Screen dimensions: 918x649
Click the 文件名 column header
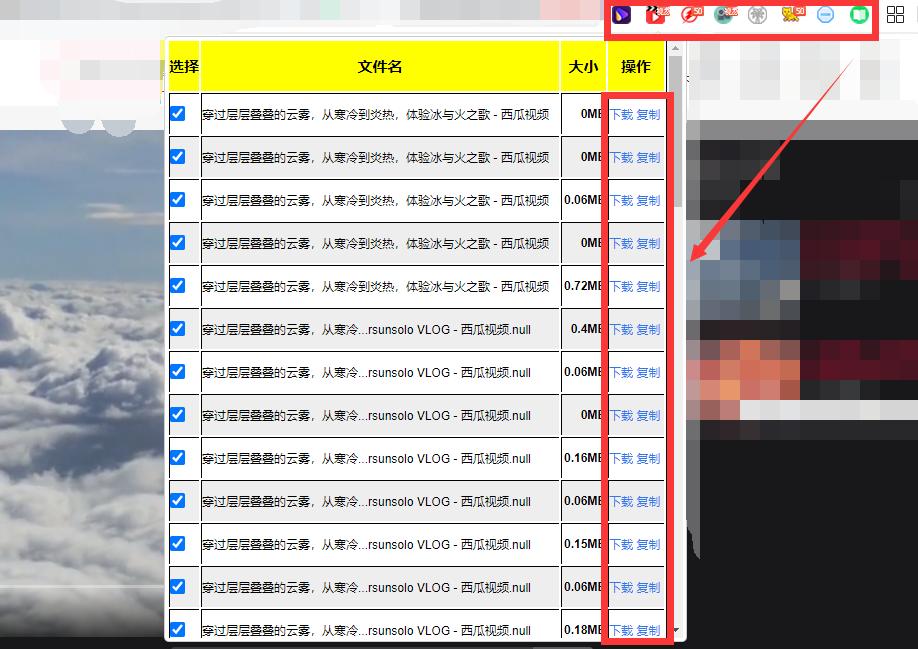[x=380, y=66]
